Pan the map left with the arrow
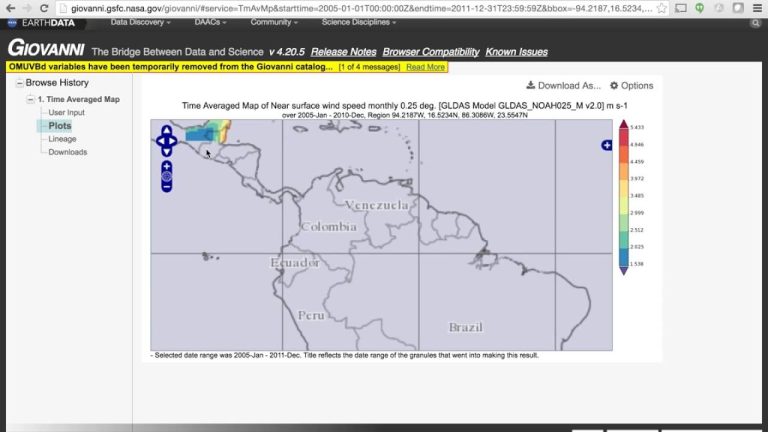The height and width of the screenshot is (432, 768). 160,141
